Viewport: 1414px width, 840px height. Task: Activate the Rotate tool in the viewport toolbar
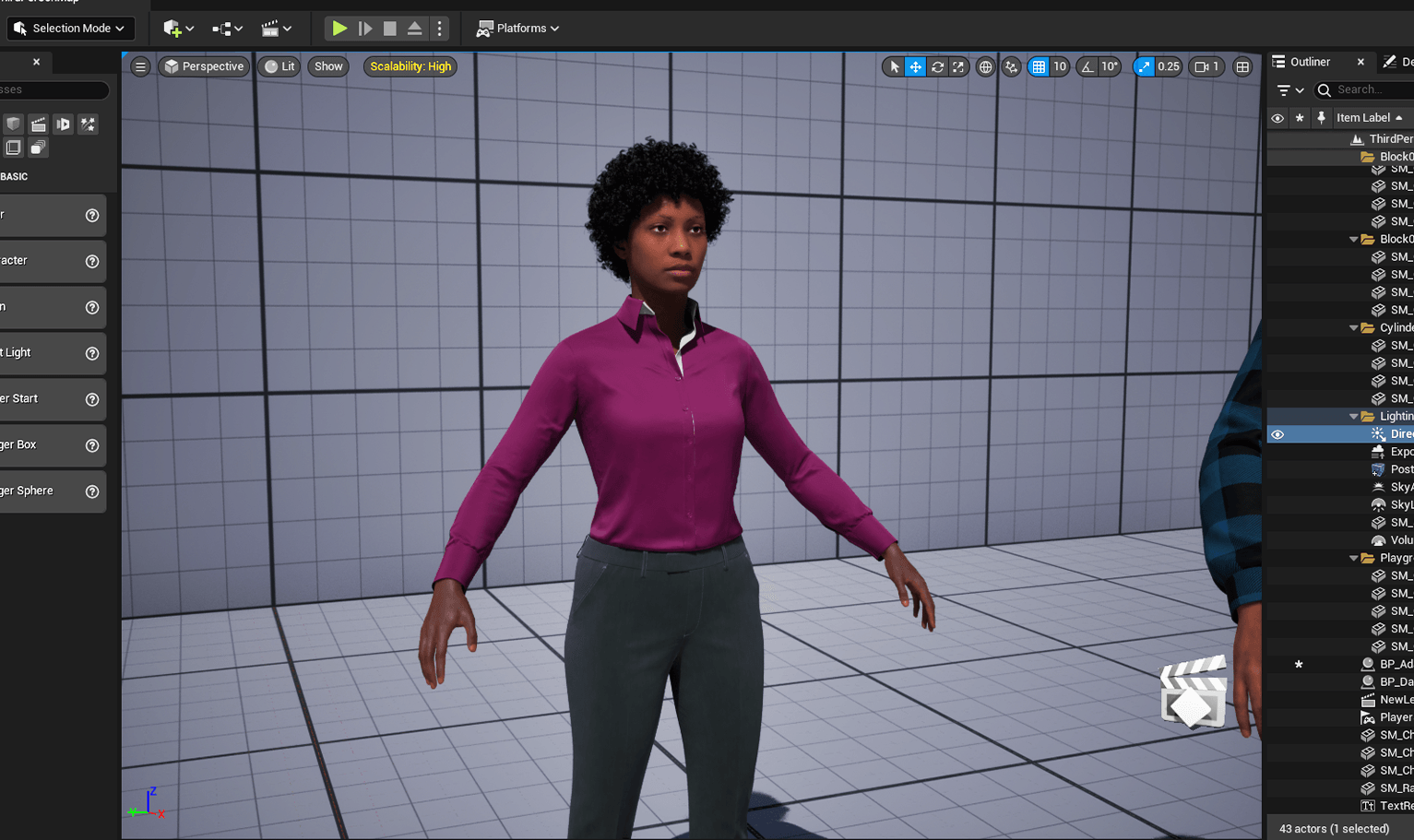click(x=936, y=66)
